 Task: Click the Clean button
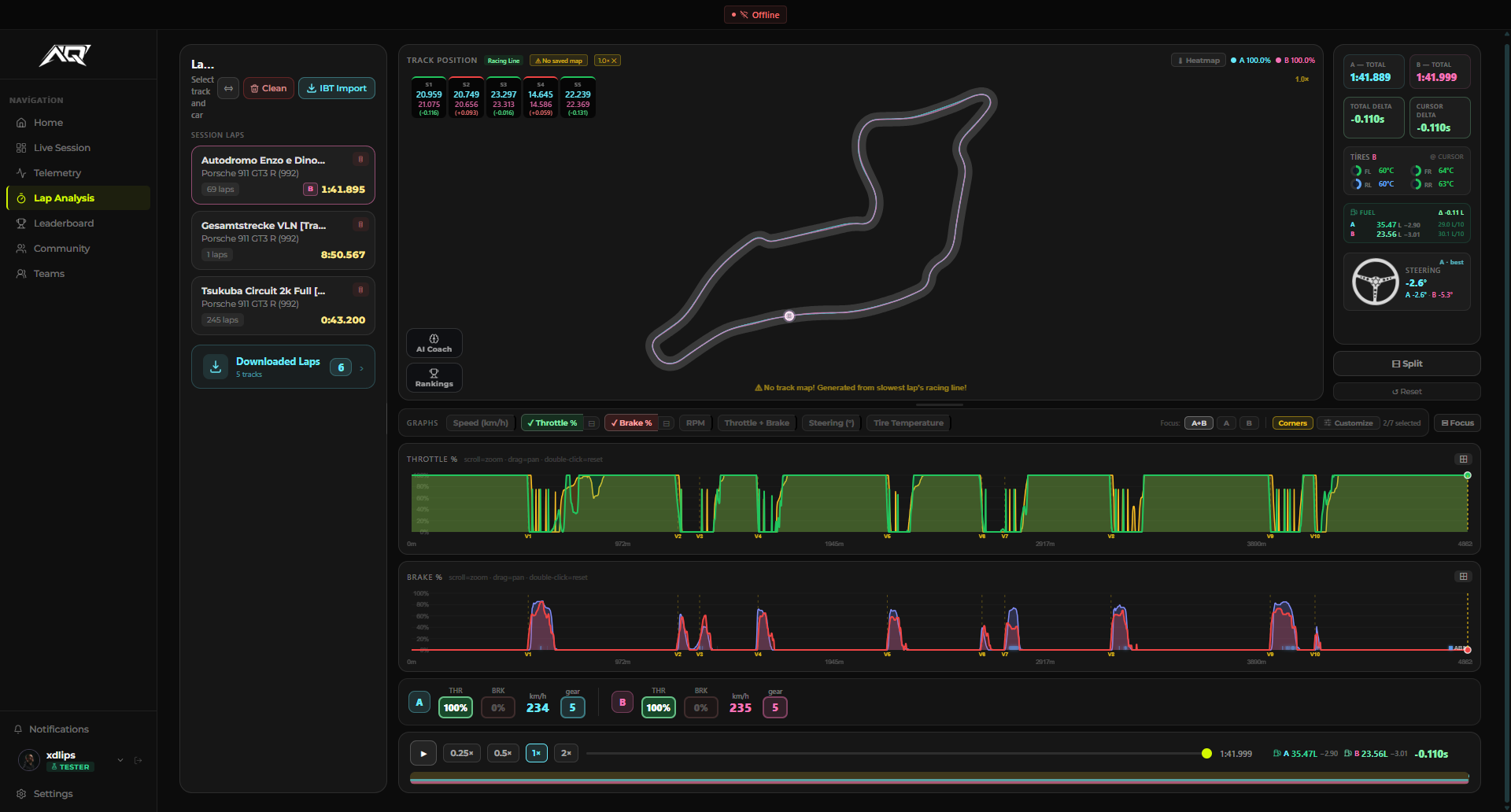point(268,88)
